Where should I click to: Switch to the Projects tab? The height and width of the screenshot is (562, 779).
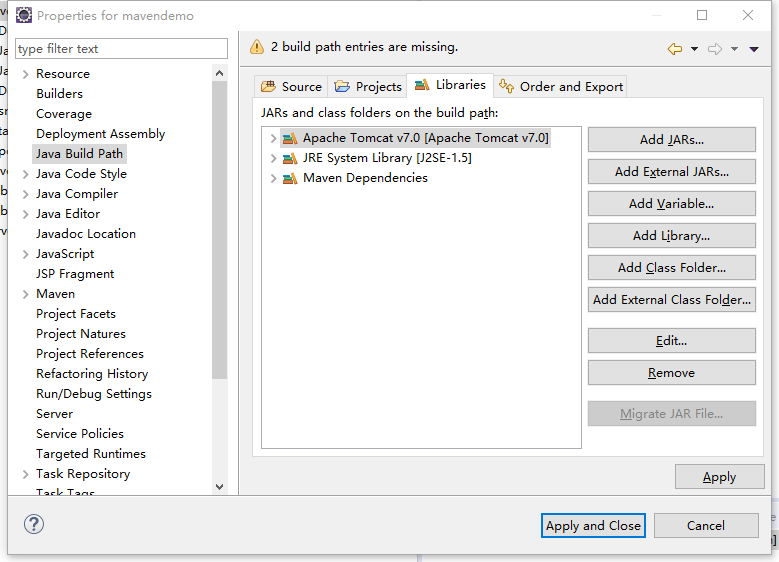tap(367, 86)
